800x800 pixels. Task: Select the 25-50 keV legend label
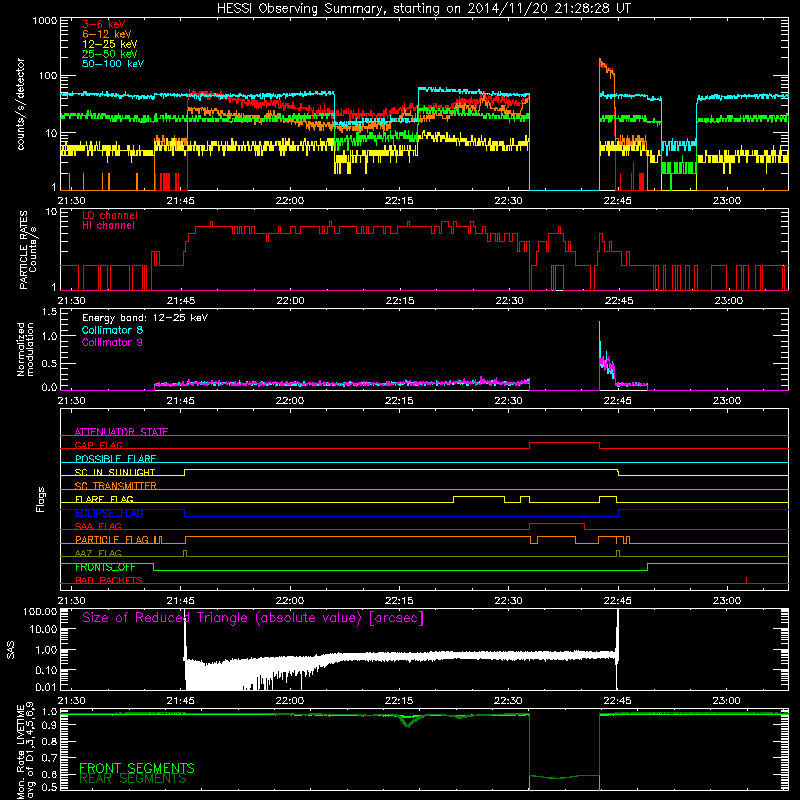click(x=109, y=54)
